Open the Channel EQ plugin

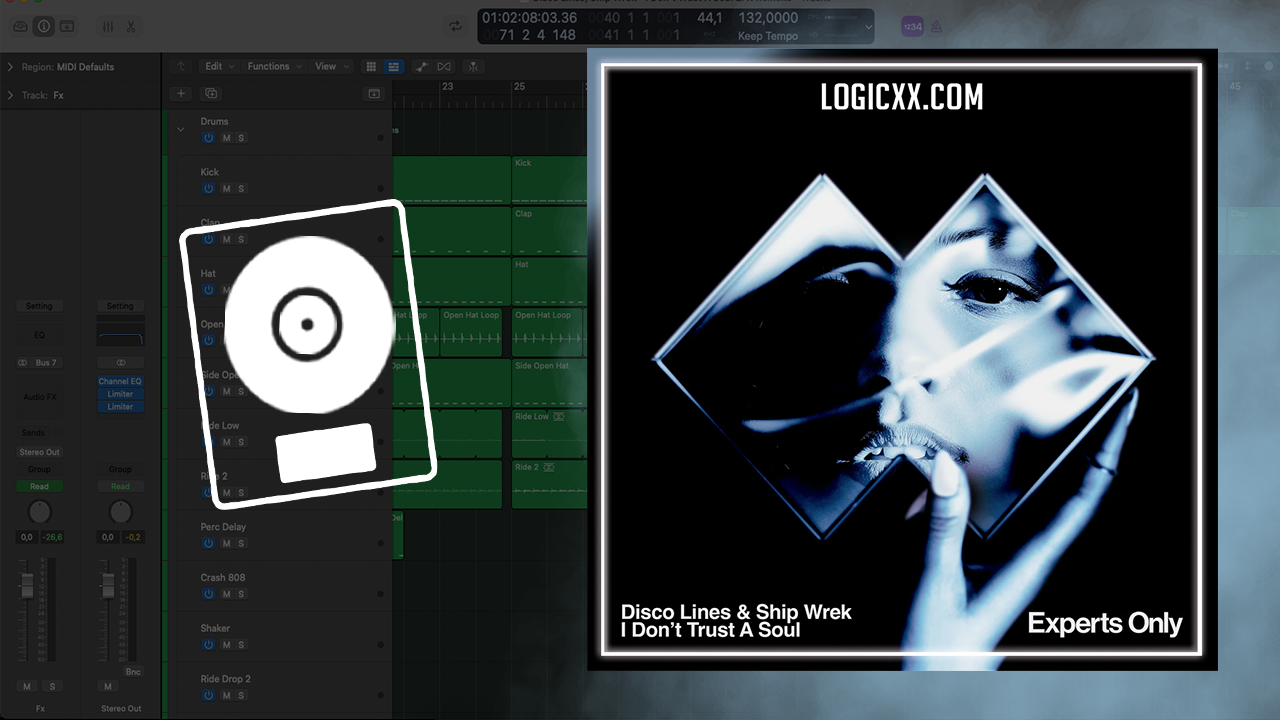[120, 381]
